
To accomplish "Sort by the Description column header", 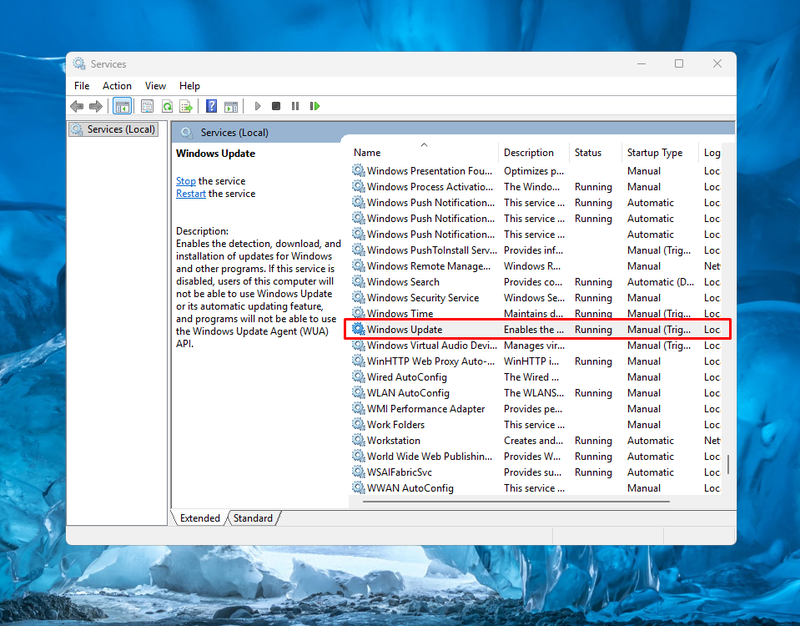I will (534, 152).
